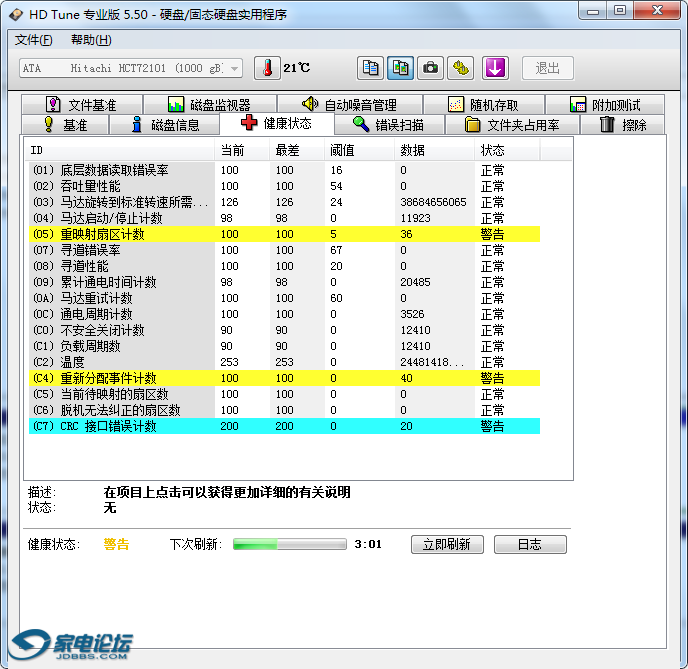The width and height of the screenshot is (688, 669).
Task: Click the copy screenshot to clipboard icon
Action: pos(400,68)
